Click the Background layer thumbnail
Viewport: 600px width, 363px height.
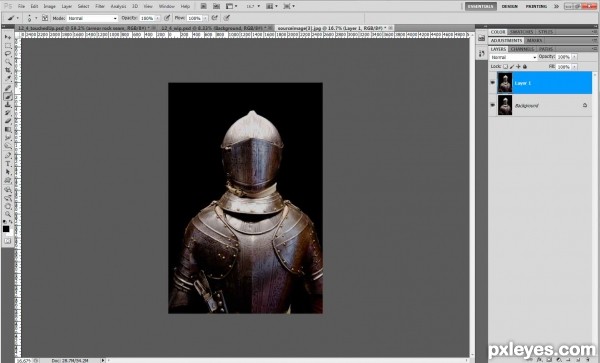pos(505,105)
